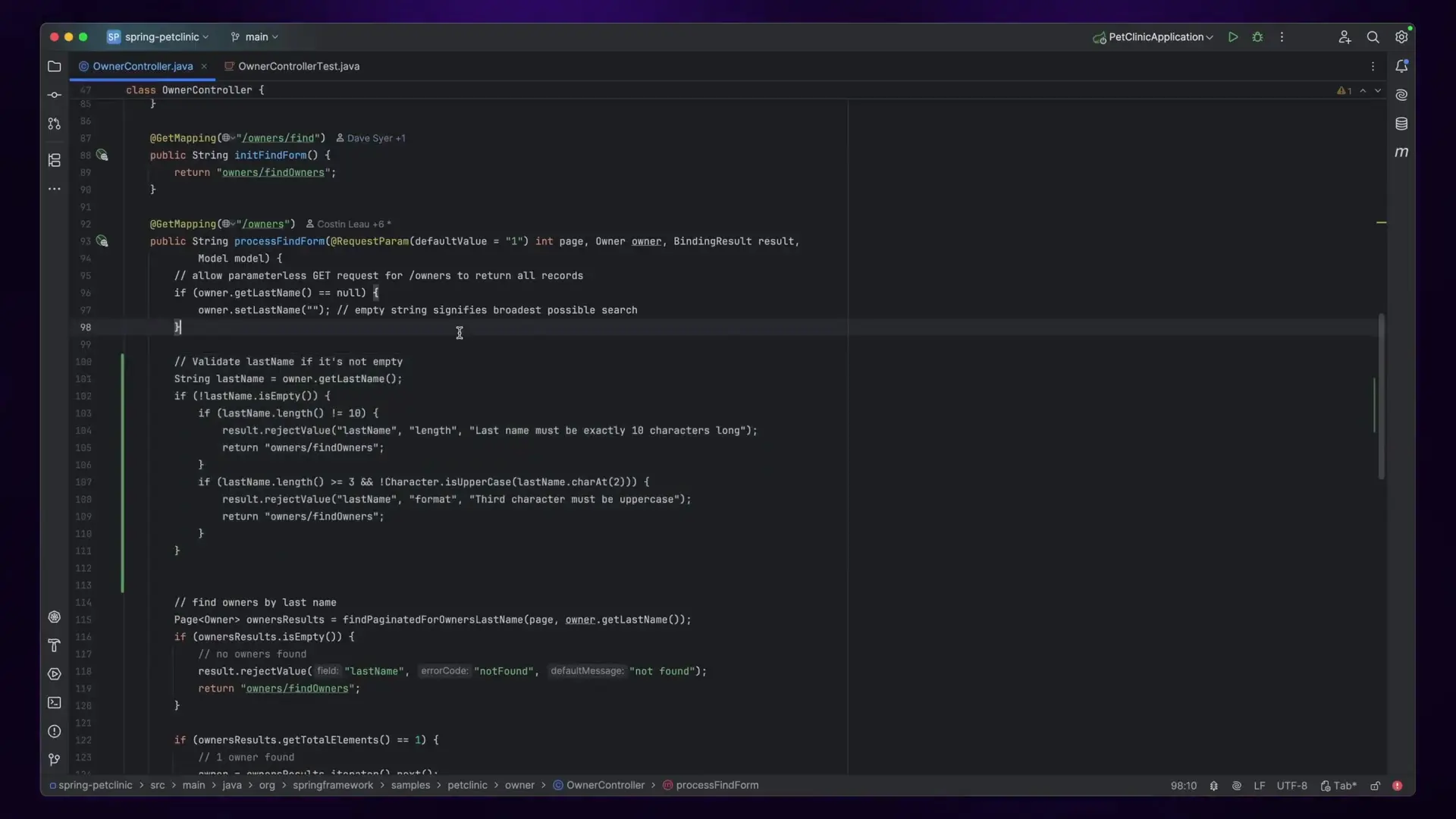Image resolution: width=1456 pixels, height=819 pixels.
Task: Open the PetClinicApplication run configuration dropdown
Action: coord(1153,36)
